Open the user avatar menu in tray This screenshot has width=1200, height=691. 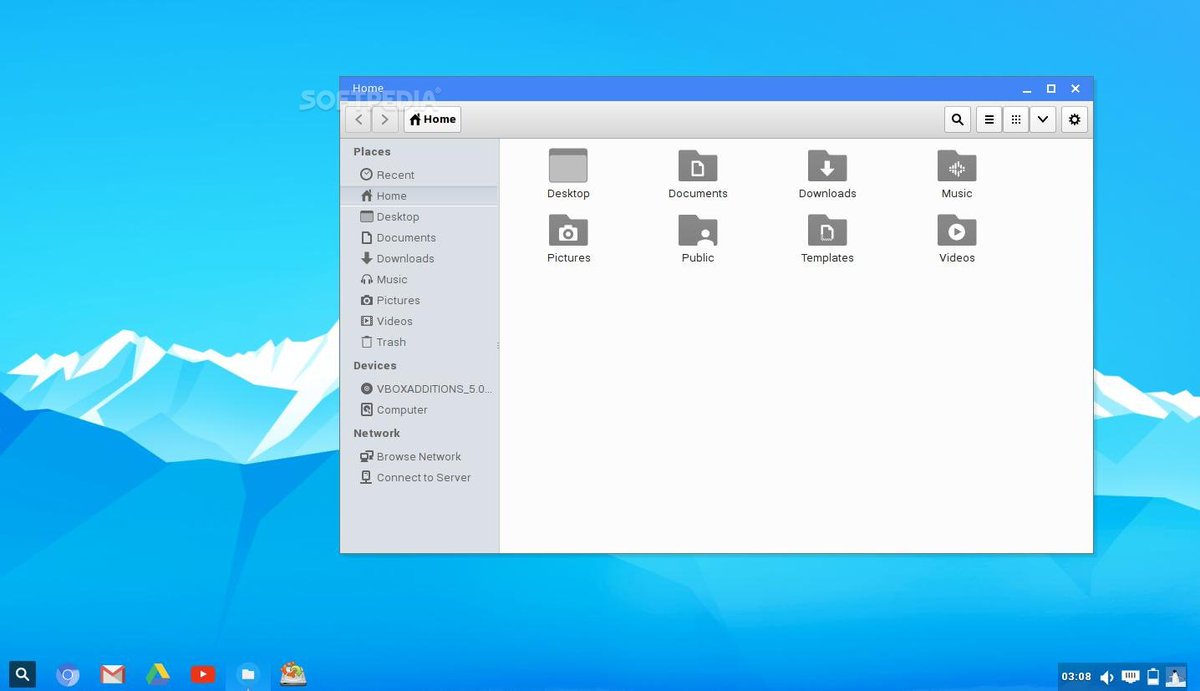(x=1176, y=677)
